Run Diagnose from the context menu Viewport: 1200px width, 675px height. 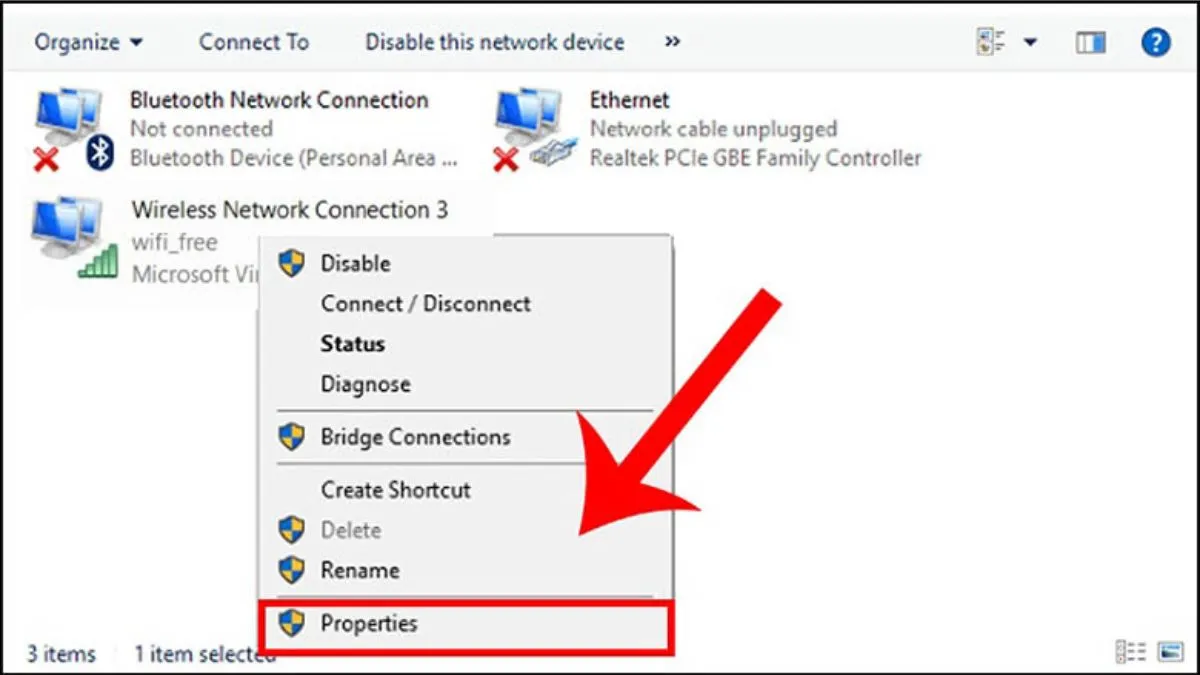tap(365, 384)
